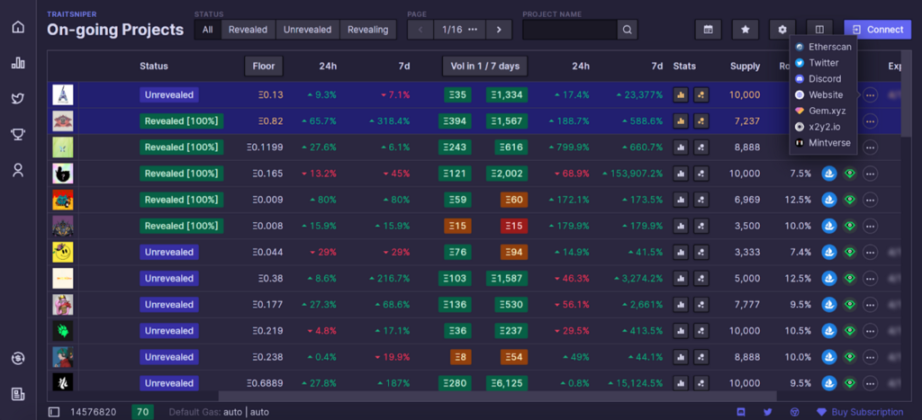Select the All status filter
This screenshot has height=420, width=922.
207,30
